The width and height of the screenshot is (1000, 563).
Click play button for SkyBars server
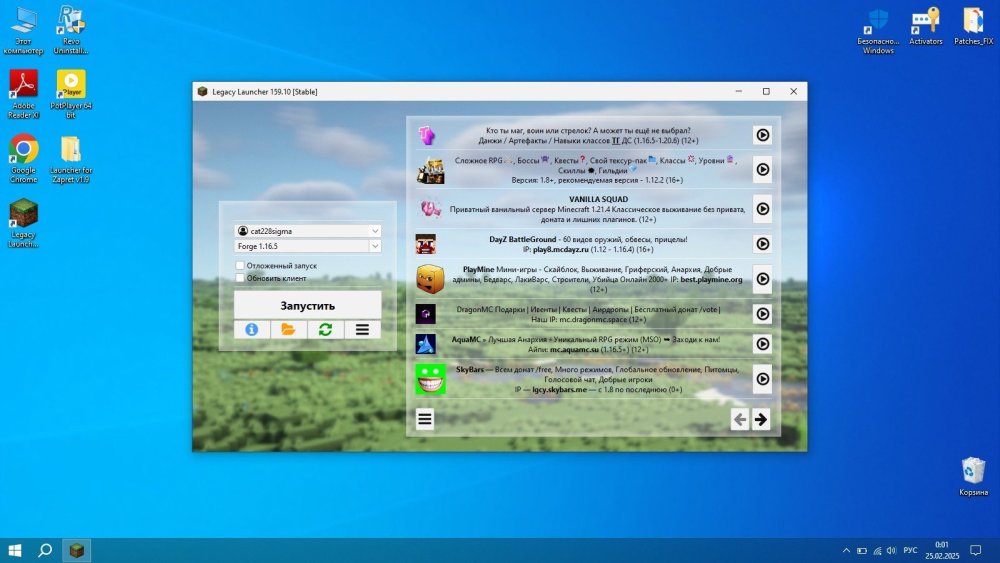[x=762, y=379]
